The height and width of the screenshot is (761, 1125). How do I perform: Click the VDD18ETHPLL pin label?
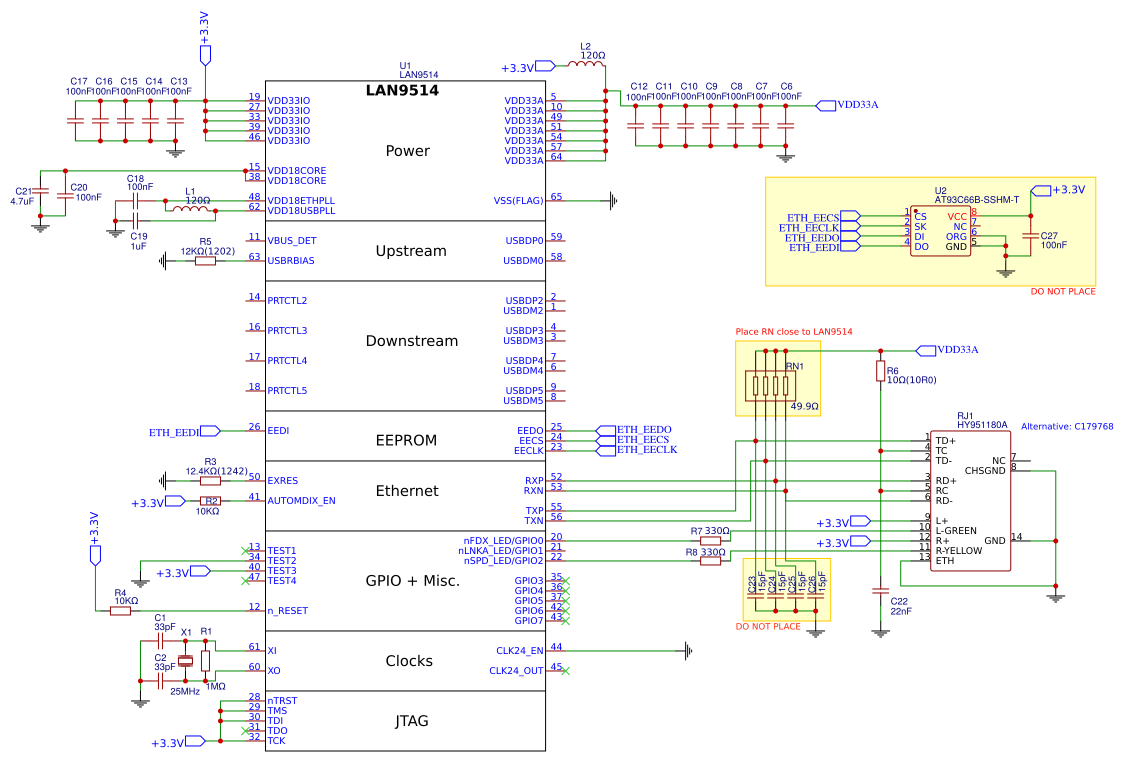point(301,201)
